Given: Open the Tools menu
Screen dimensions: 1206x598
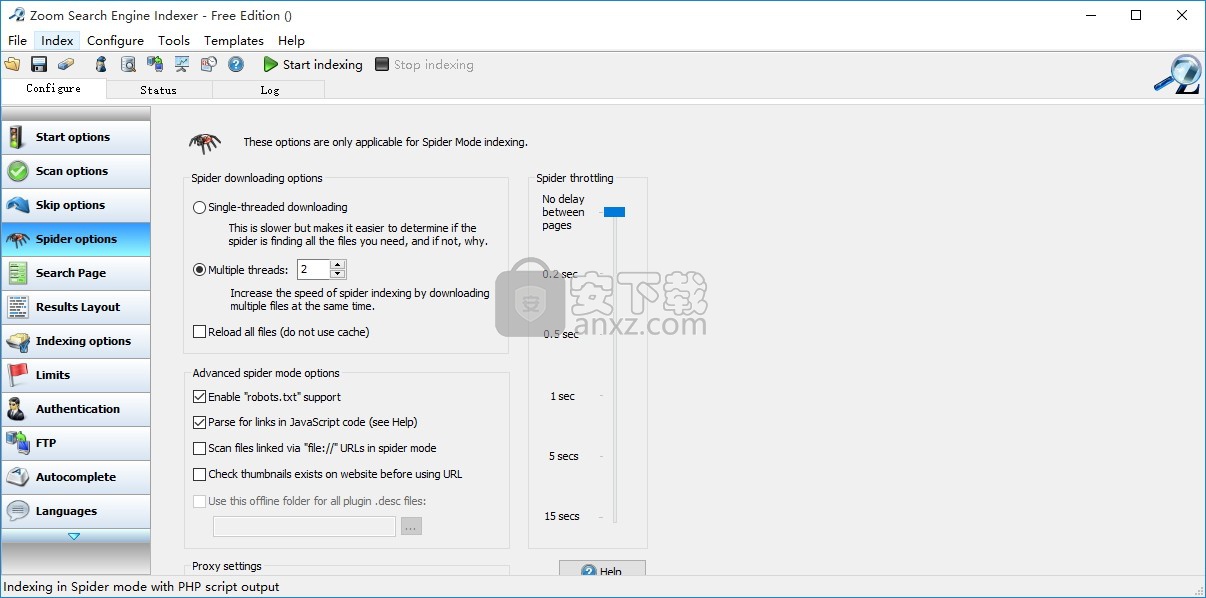Looking at the screenshot, I should (x=174, y=40).
